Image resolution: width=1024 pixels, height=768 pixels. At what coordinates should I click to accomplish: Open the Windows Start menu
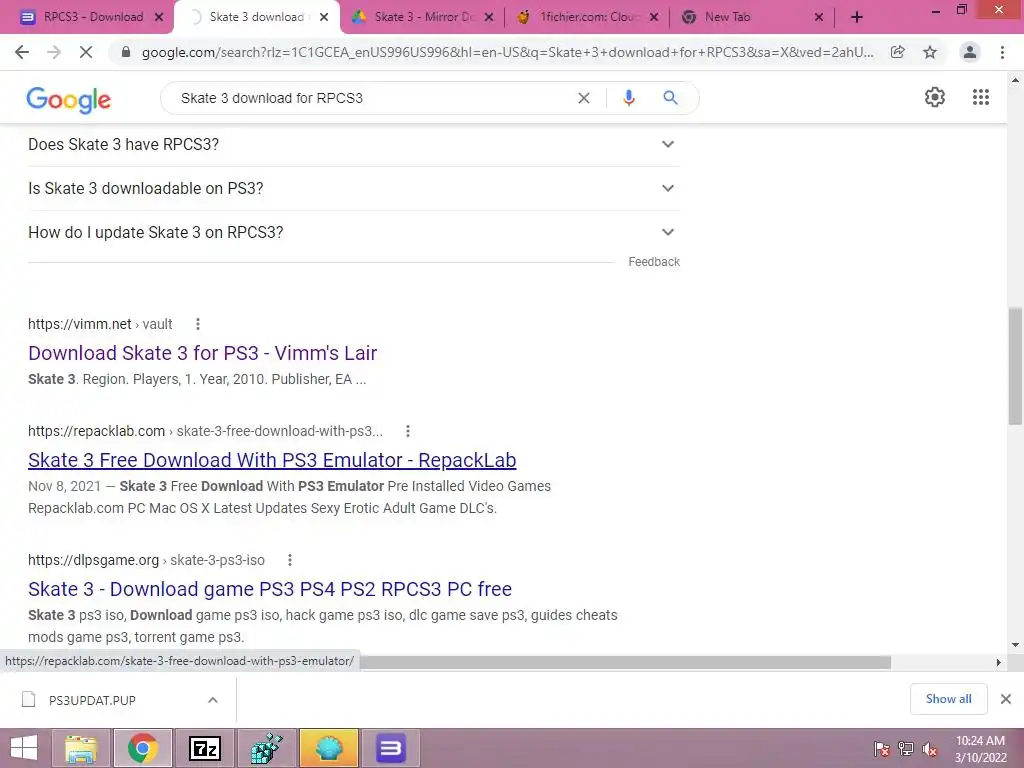point(24,748)
